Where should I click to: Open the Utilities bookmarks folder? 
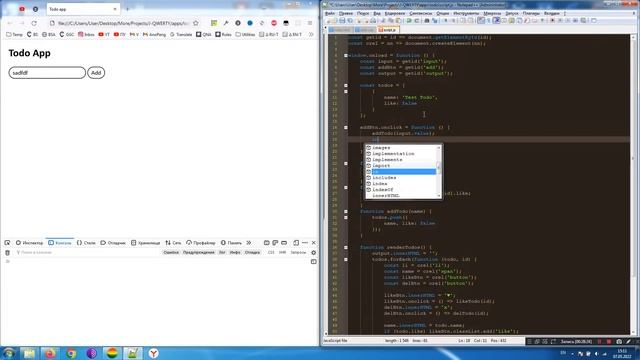(245, 35)
